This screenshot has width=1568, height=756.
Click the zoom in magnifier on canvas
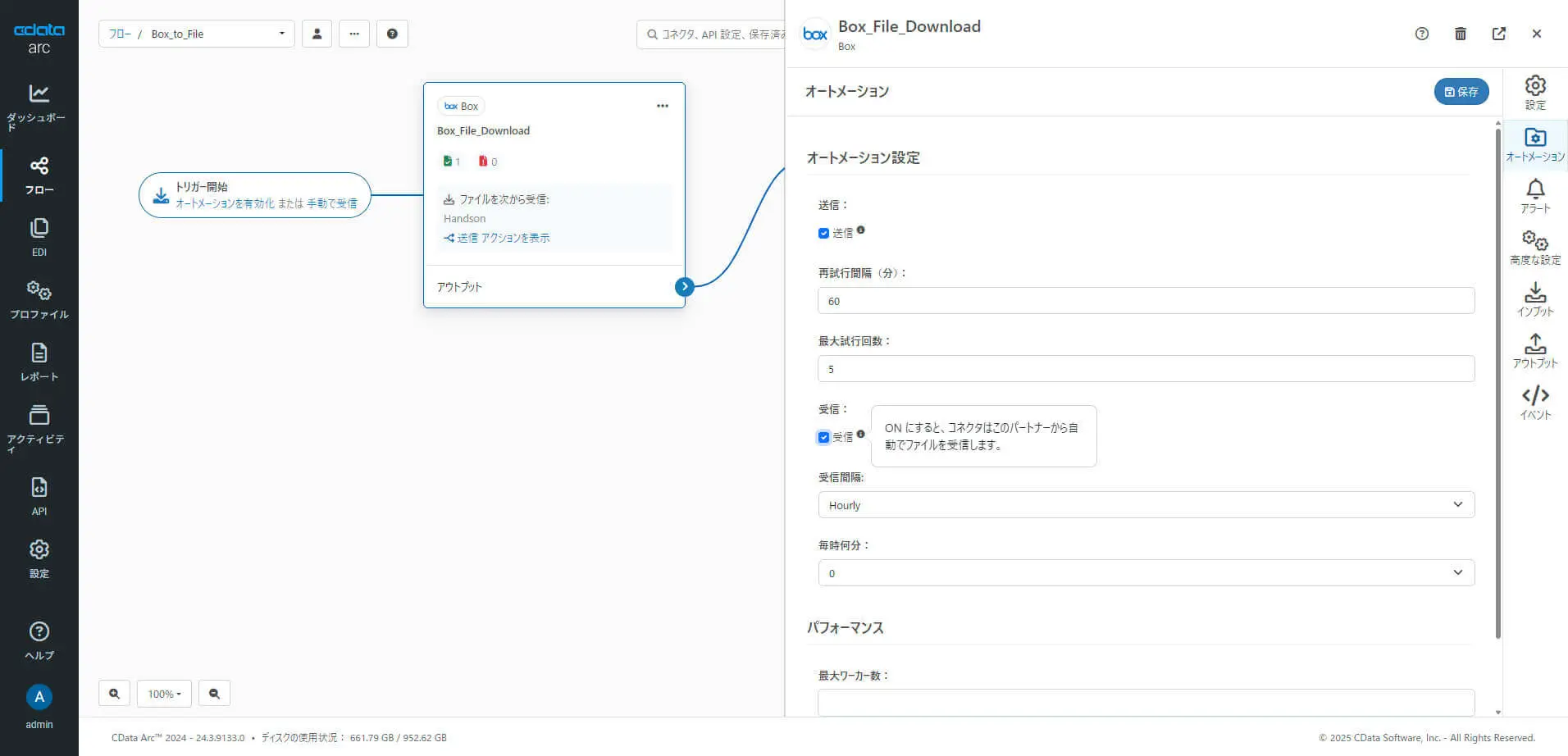114,694
